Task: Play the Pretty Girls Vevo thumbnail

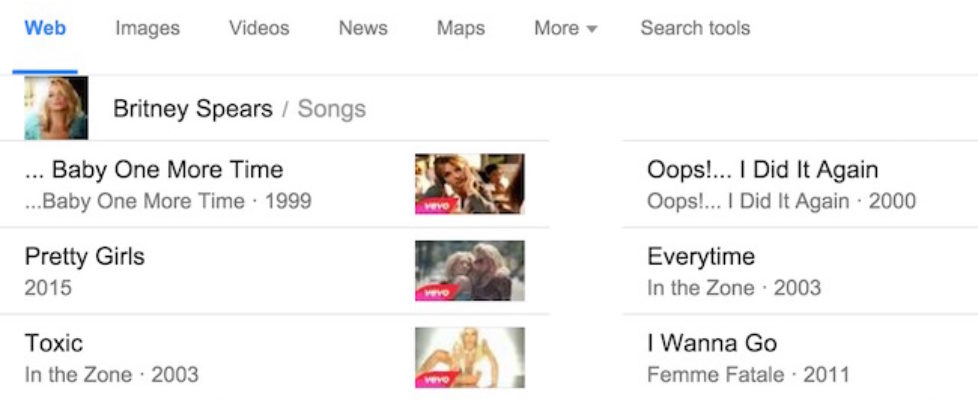Action: pos(469,271)
